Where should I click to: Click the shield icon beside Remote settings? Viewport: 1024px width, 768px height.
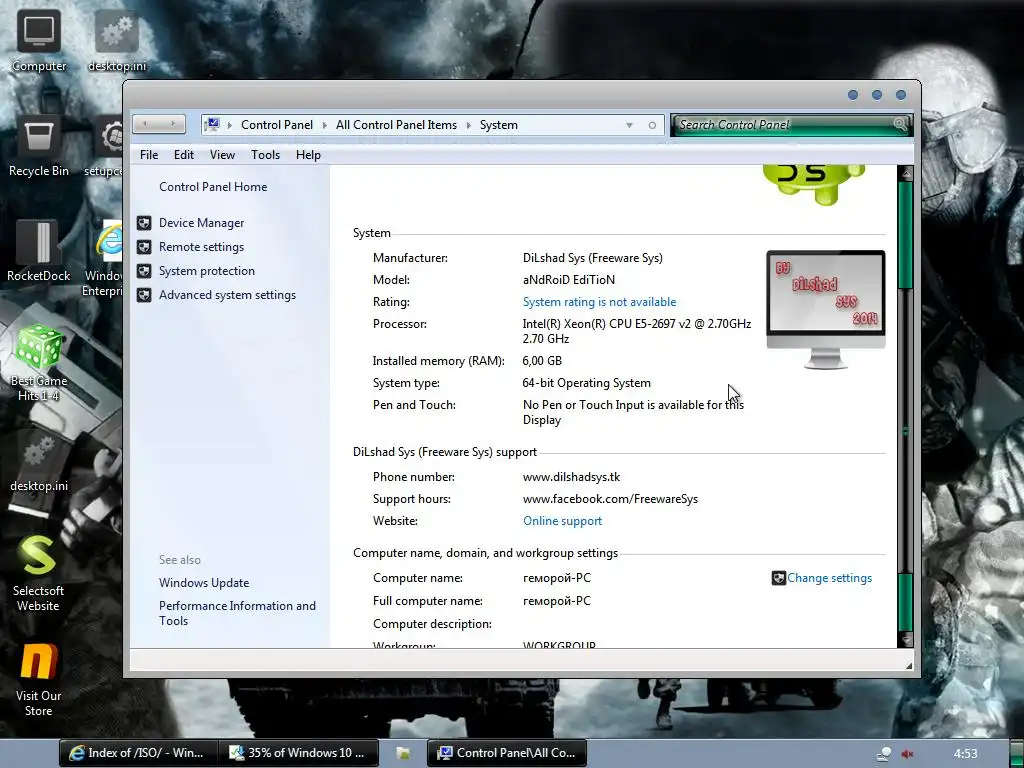144,247
